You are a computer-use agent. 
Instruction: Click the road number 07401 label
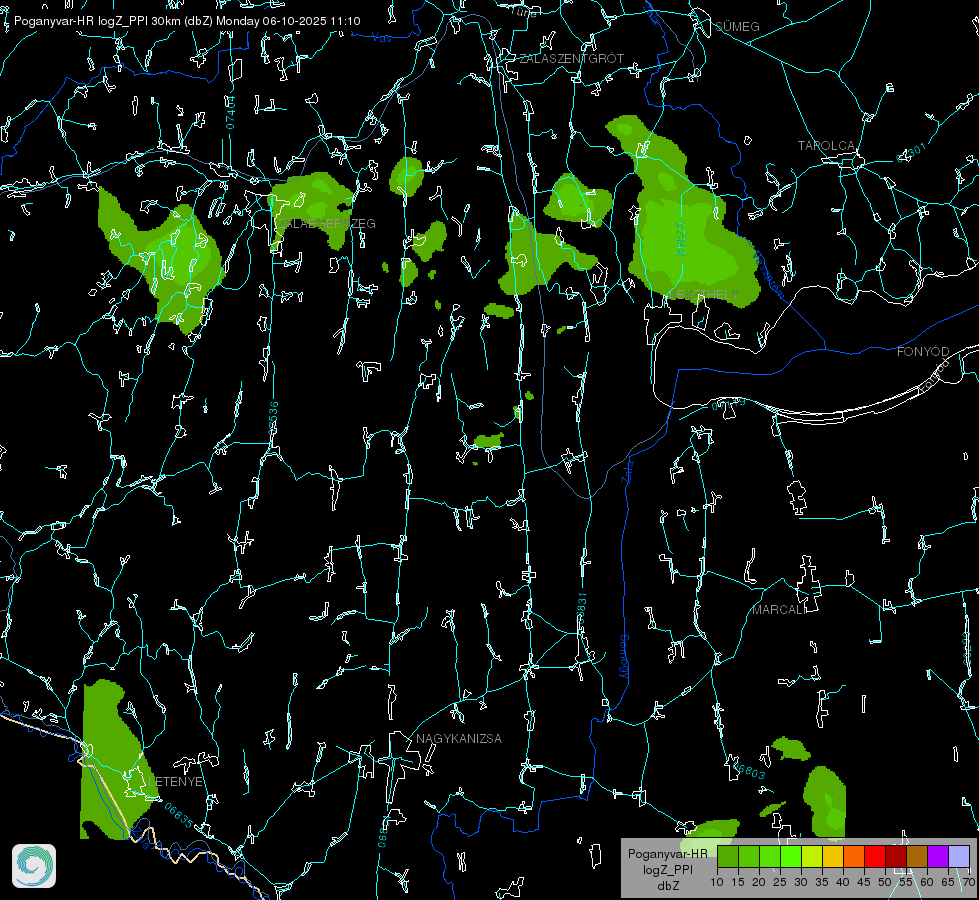point(231,112)
